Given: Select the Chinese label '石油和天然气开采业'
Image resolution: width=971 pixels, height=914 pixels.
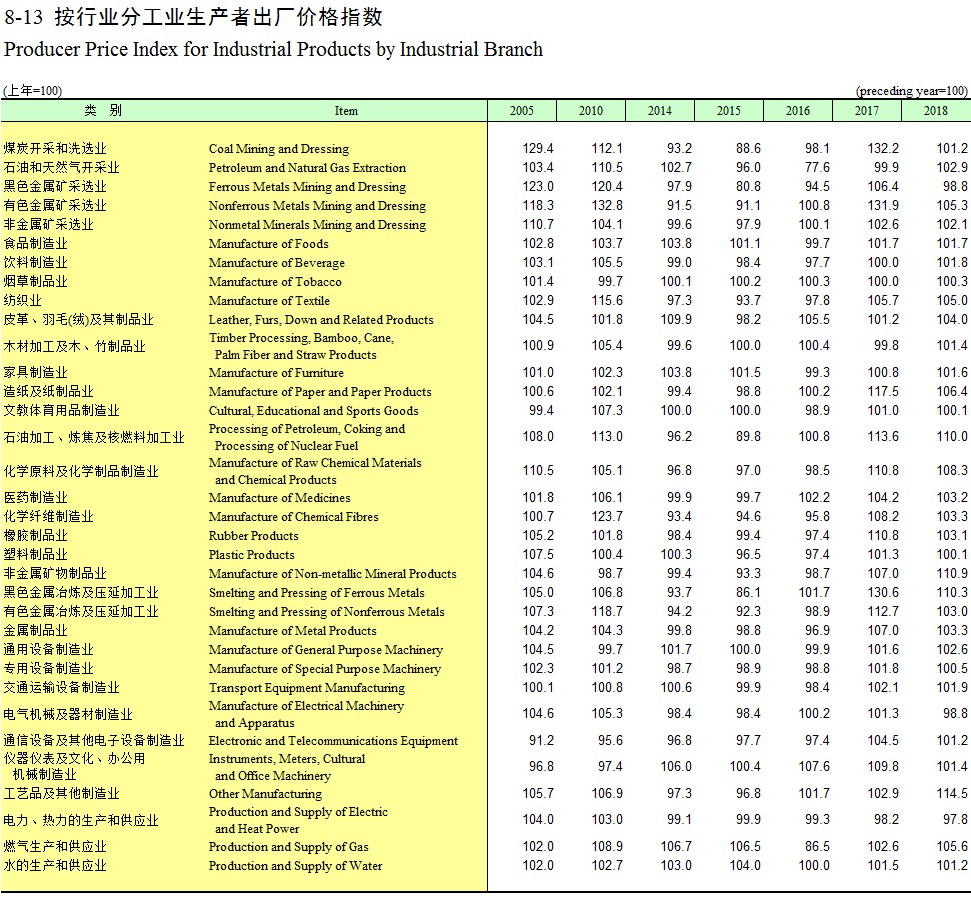Looking at the screenshot, I should click(61, 168).
